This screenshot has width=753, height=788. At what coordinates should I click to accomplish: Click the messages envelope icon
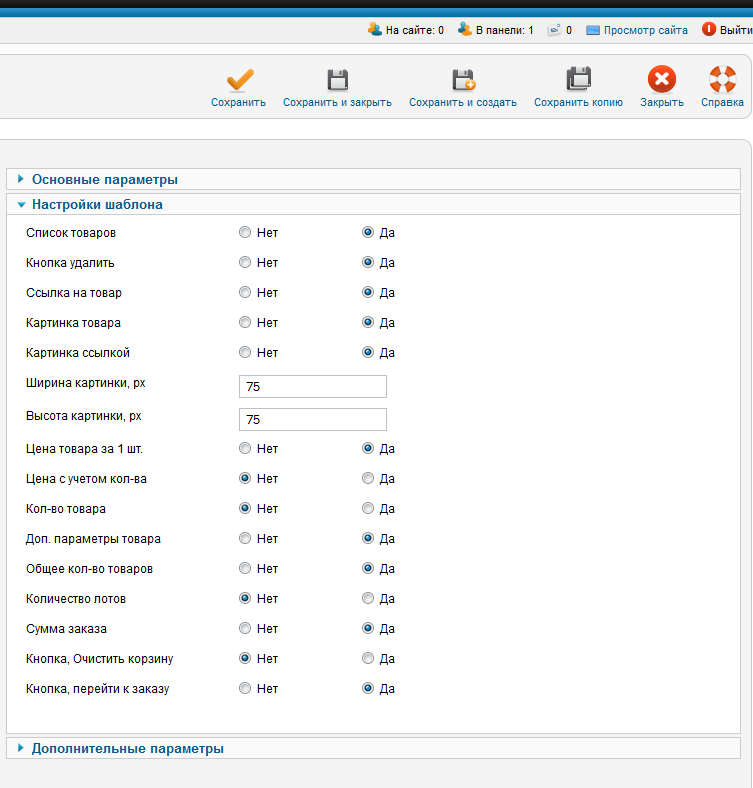coord(554,30)
